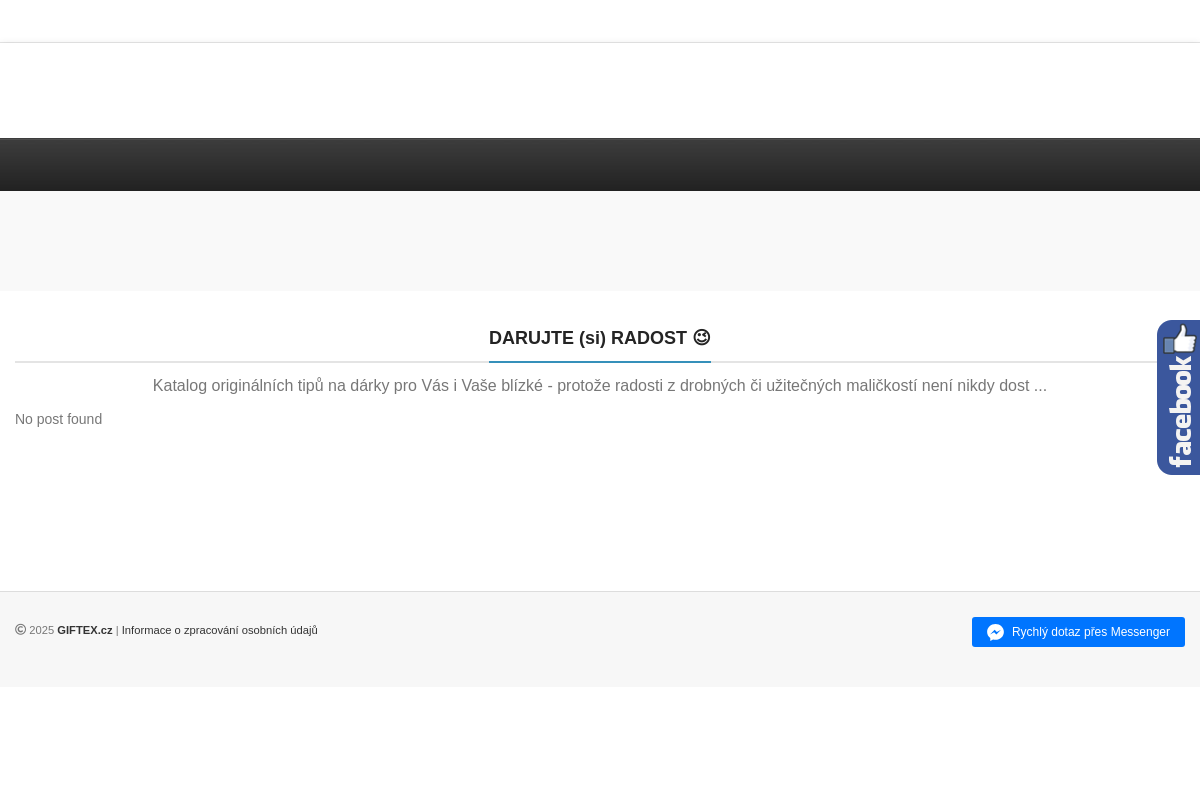Viewport: 1200px width, 800px height.
Task: Click the vertical bar separator in footer
Action: point(117,630)
